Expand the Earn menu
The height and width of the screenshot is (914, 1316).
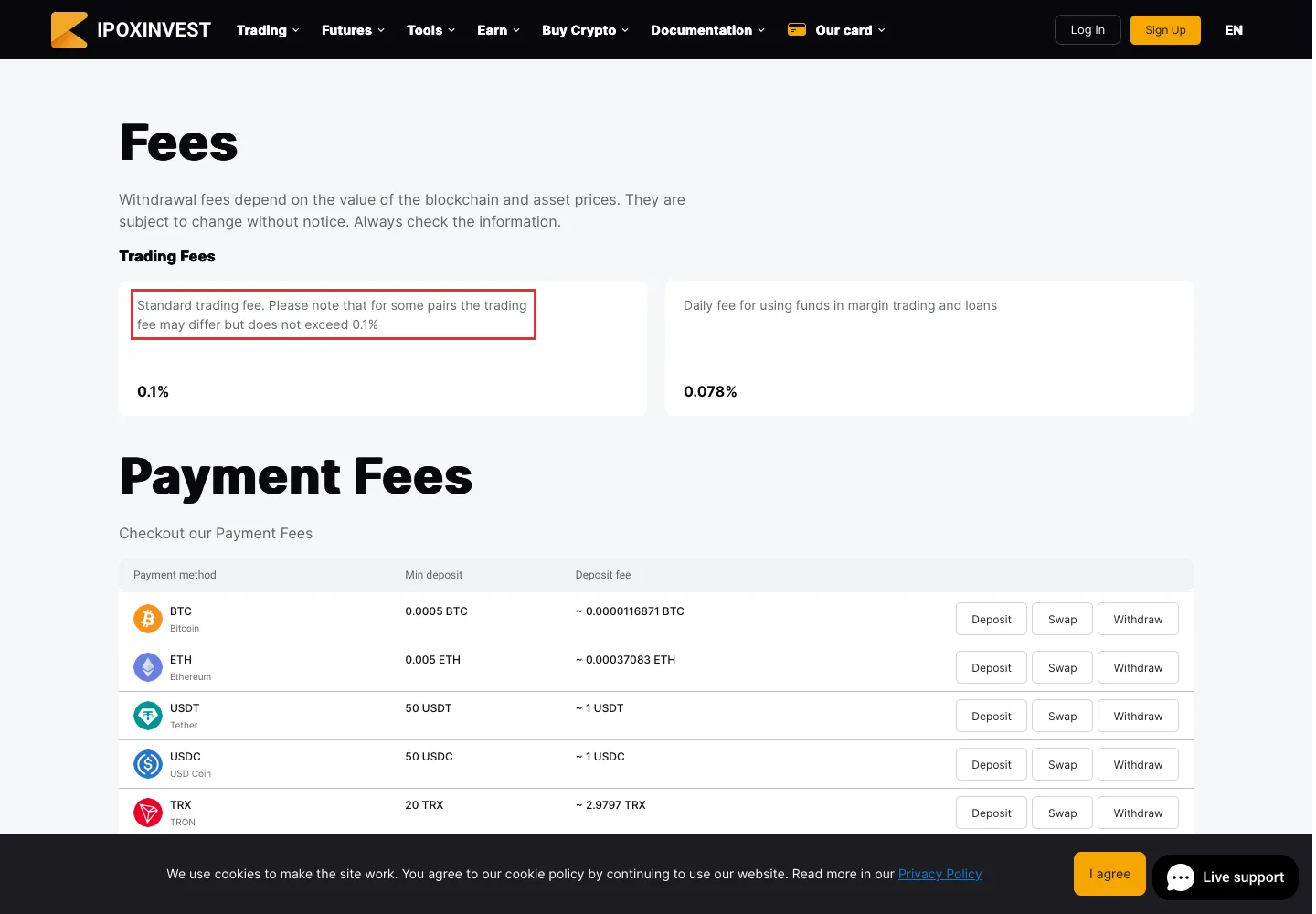click(x=498, y=30)
